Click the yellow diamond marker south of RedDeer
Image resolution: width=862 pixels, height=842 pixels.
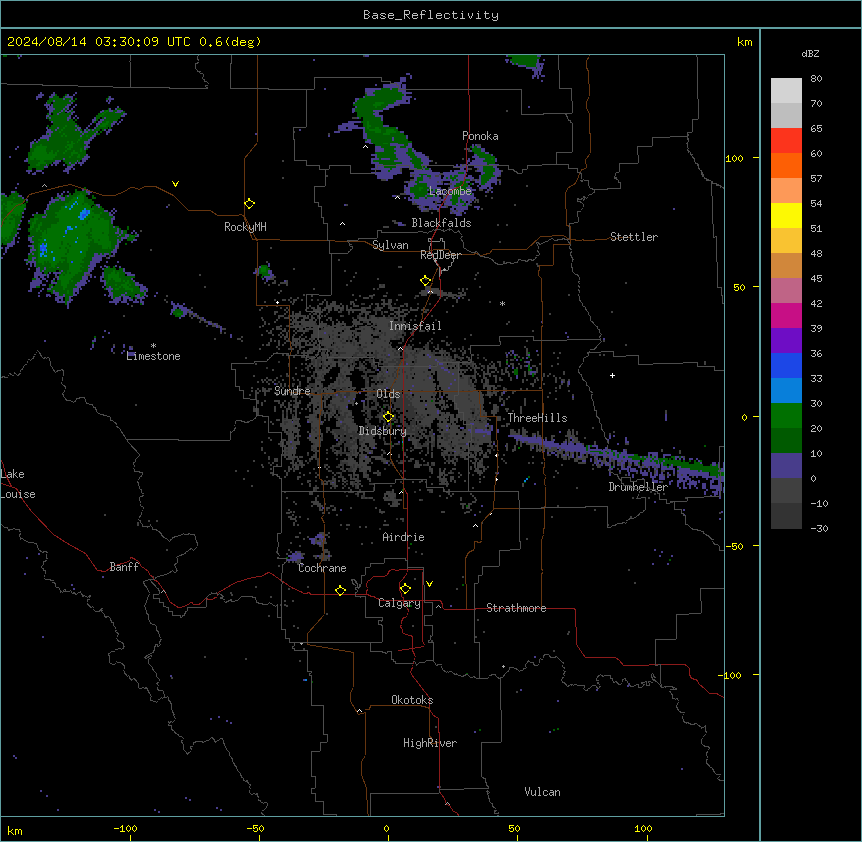[425, 281]
